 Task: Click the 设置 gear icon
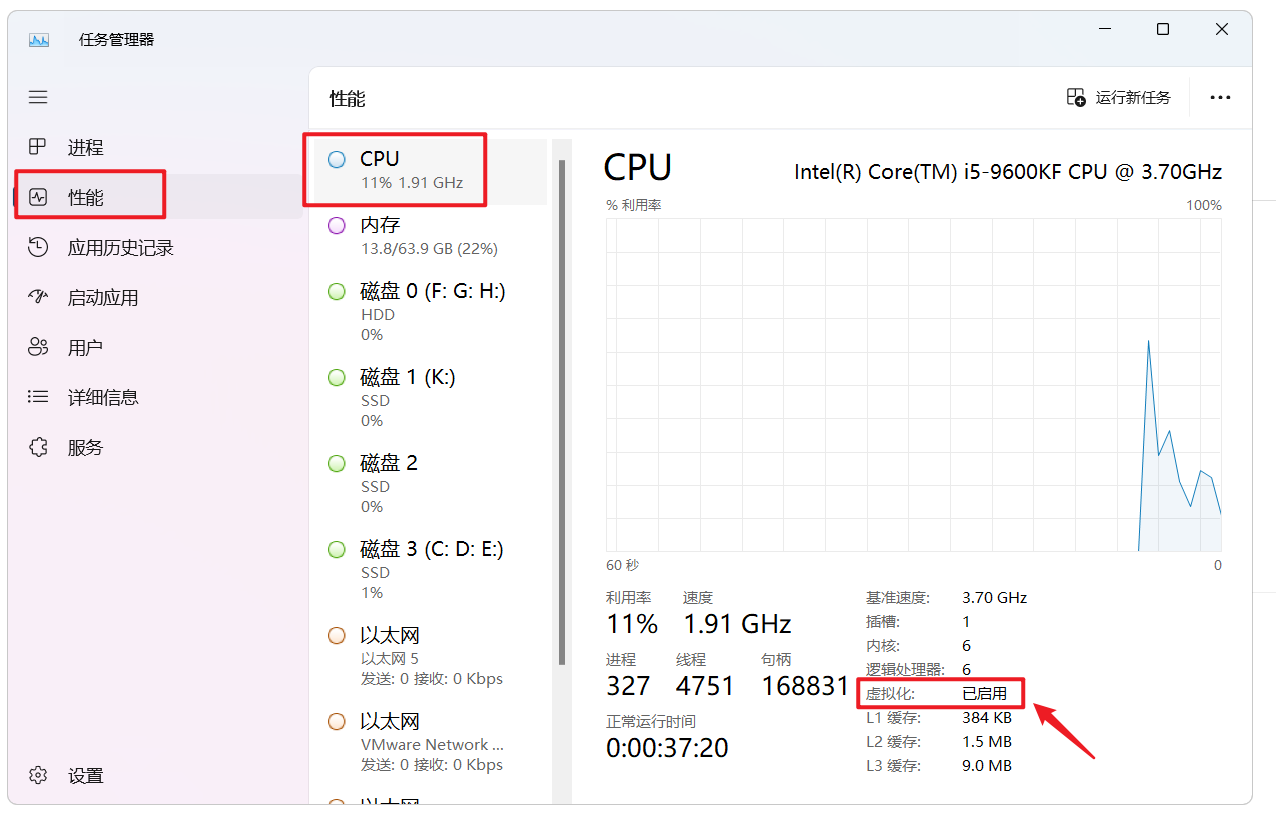[38, 775]
